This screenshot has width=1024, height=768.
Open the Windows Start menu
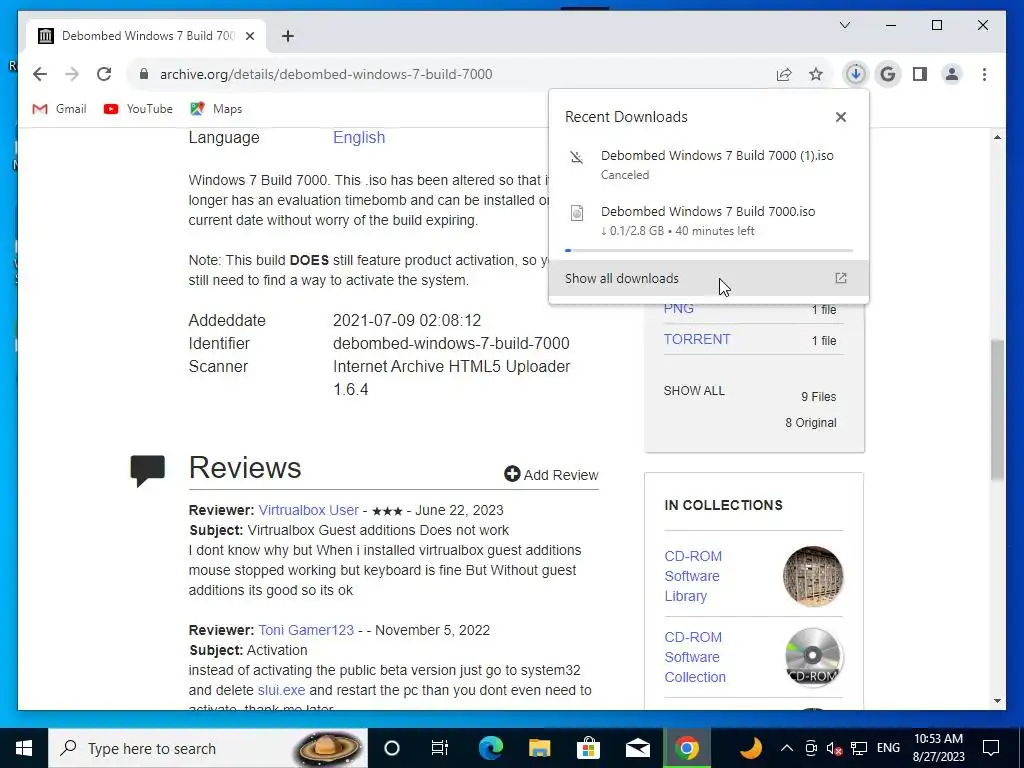24,748
